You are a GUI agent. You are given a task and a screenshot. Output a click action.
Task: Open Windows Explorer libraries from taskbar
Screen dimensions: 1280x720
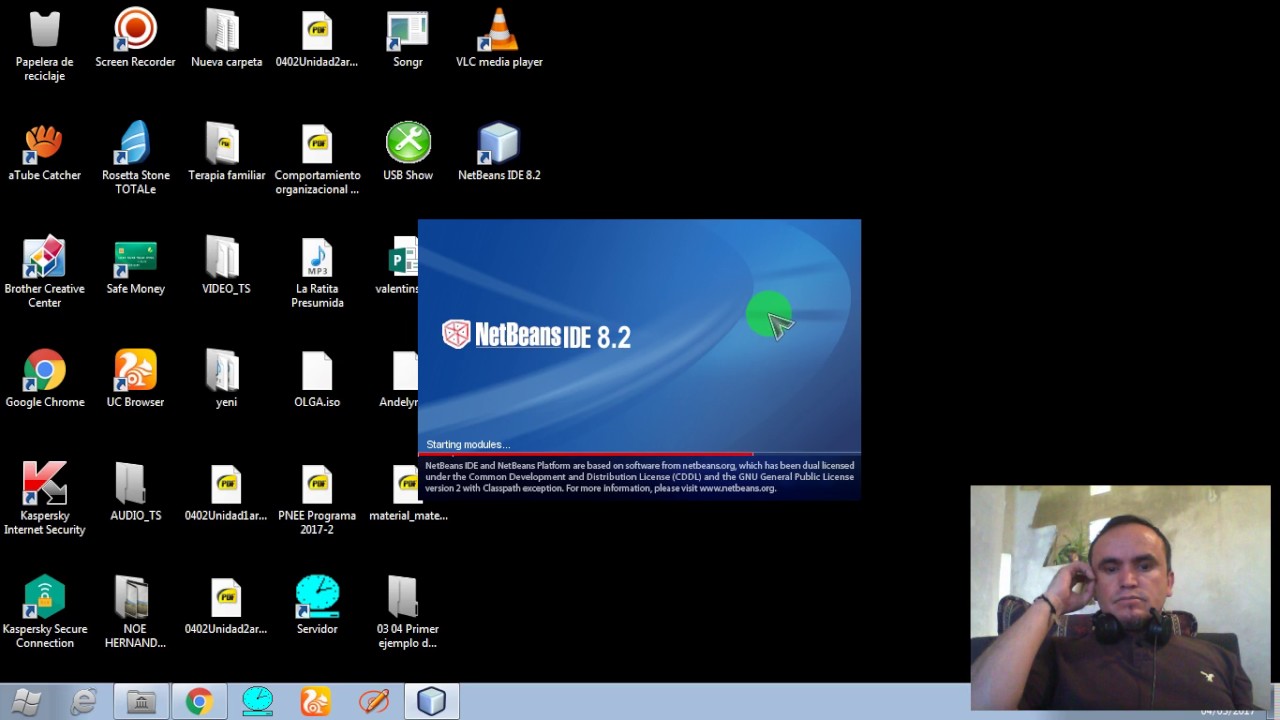coord(141,702)
